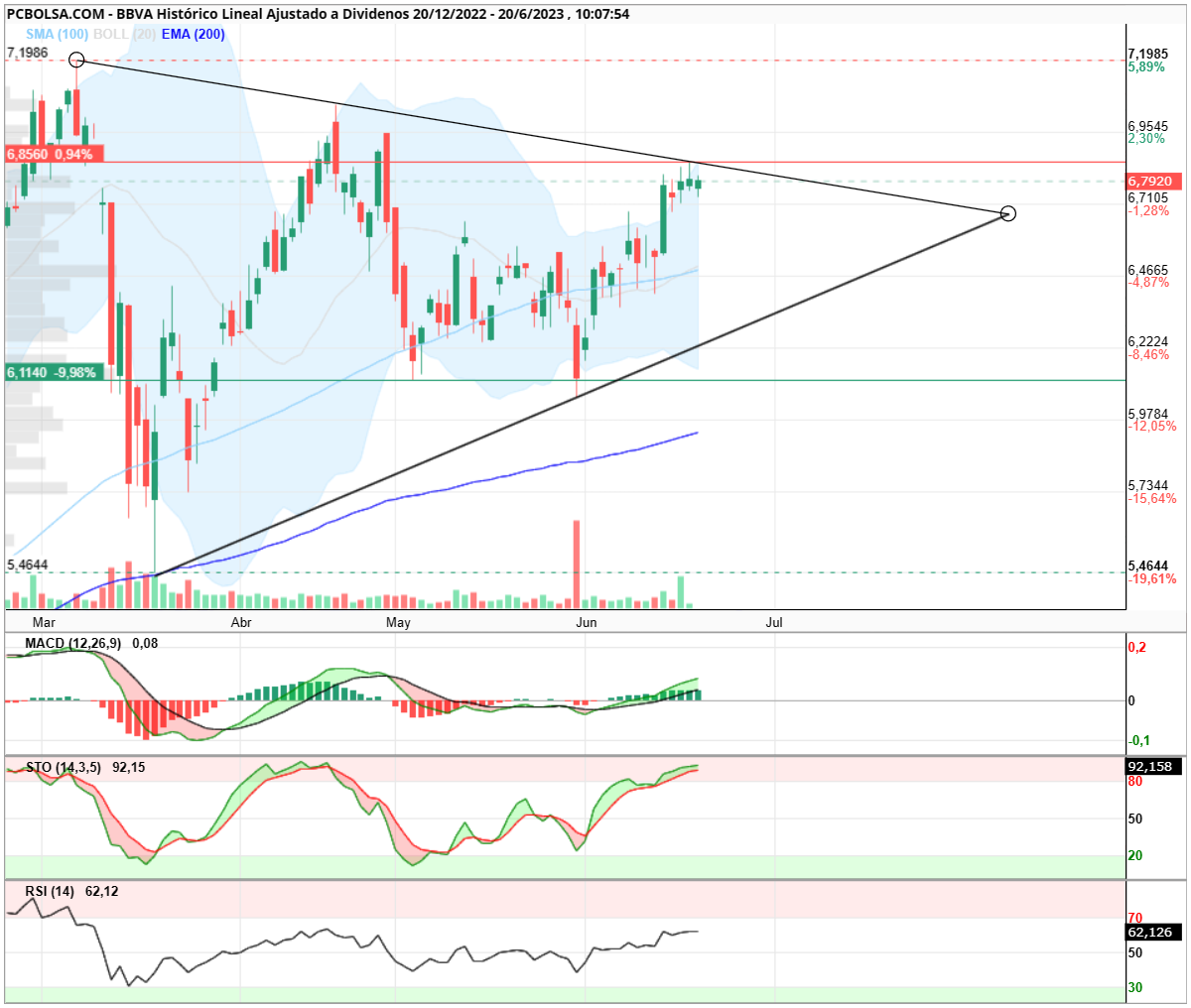The image size is (1191, 1008).
Task: Click the RSI value 62,12
Action: tap(102, 892)
